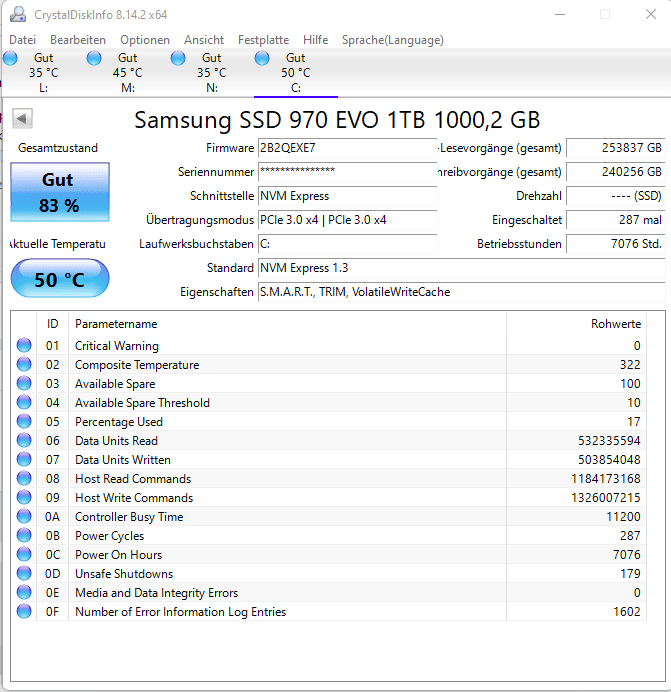Click the Gut 83 % health status button
The width and height of the screenshot is (671, 692).
click(x=60, y=192)
